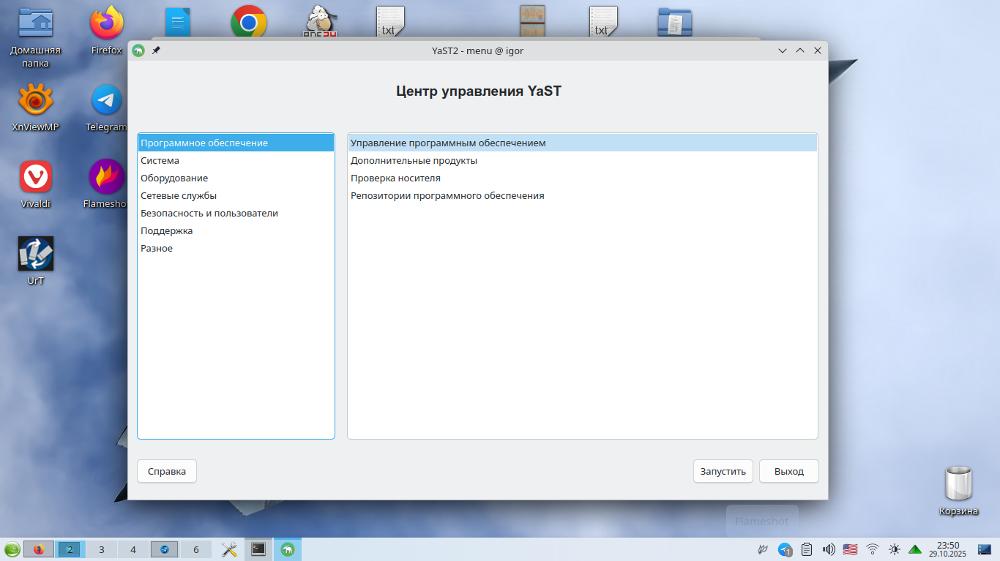
Task: Open the Chrome desktop icon
Action: pos(249,22)
